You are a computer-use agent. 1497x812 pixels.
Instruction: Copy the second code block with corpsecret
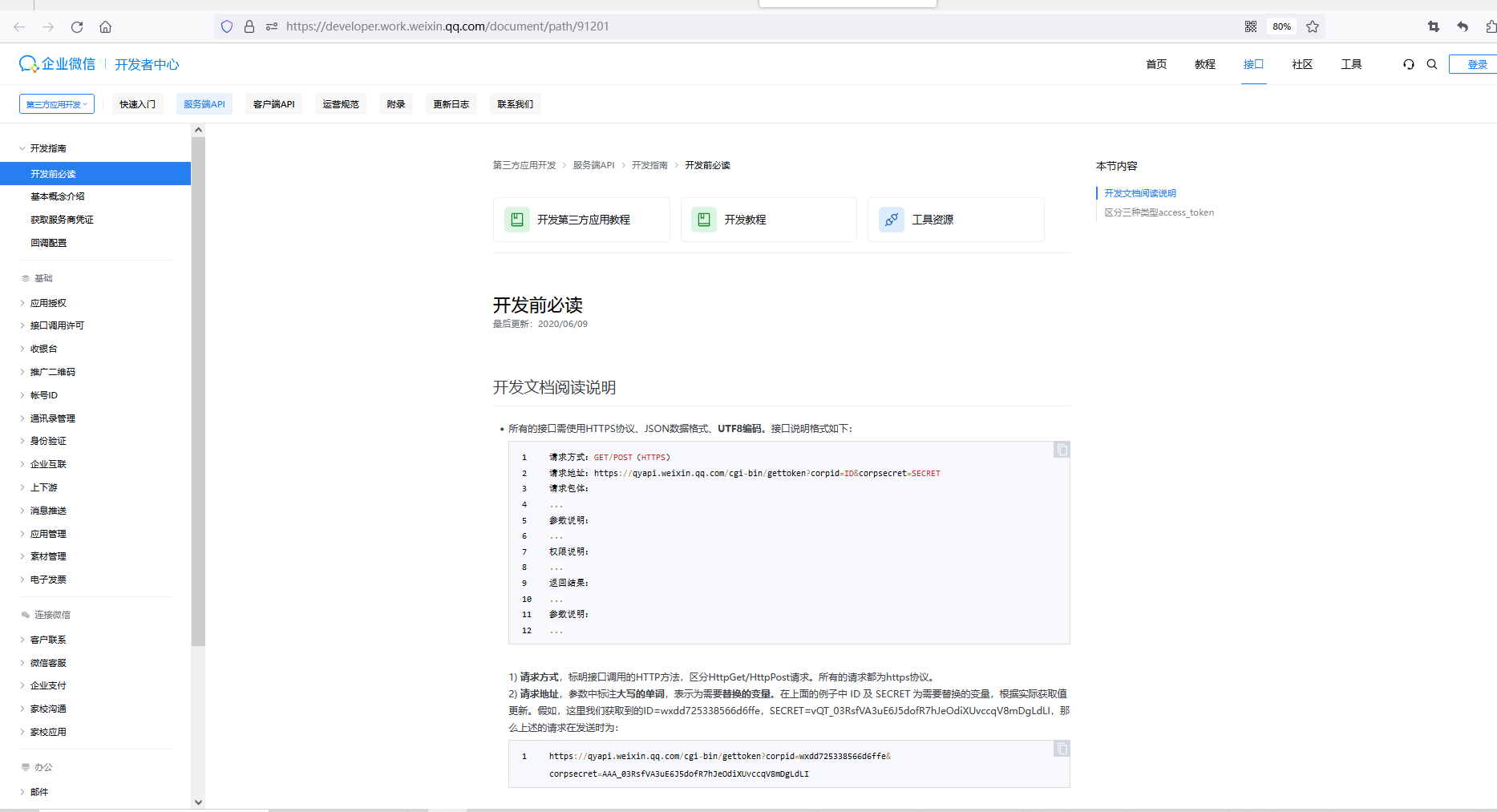[1062, 749]
